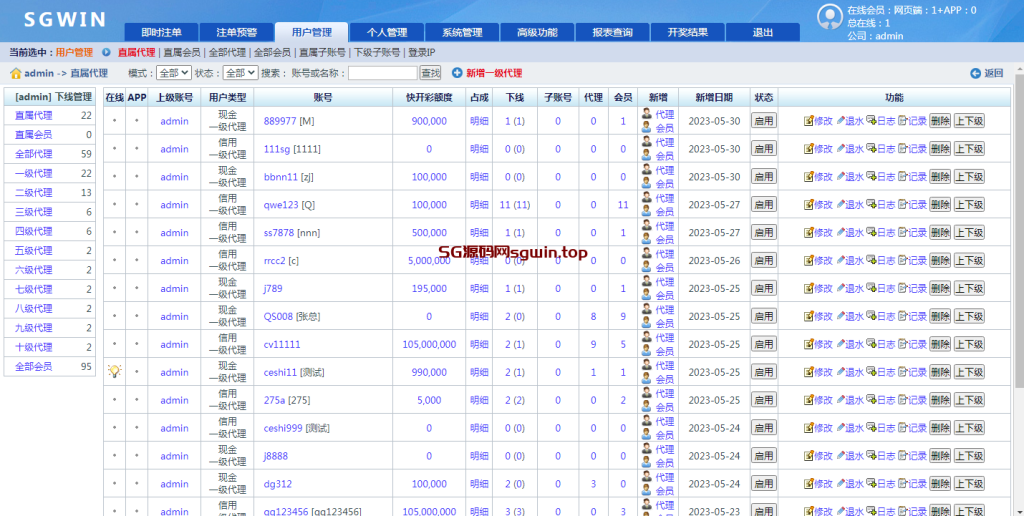The width and height of the screenshot is (1024, 516).
Task: Click the 日志 log icon in the cv11111 row
Action: point(871,344)
